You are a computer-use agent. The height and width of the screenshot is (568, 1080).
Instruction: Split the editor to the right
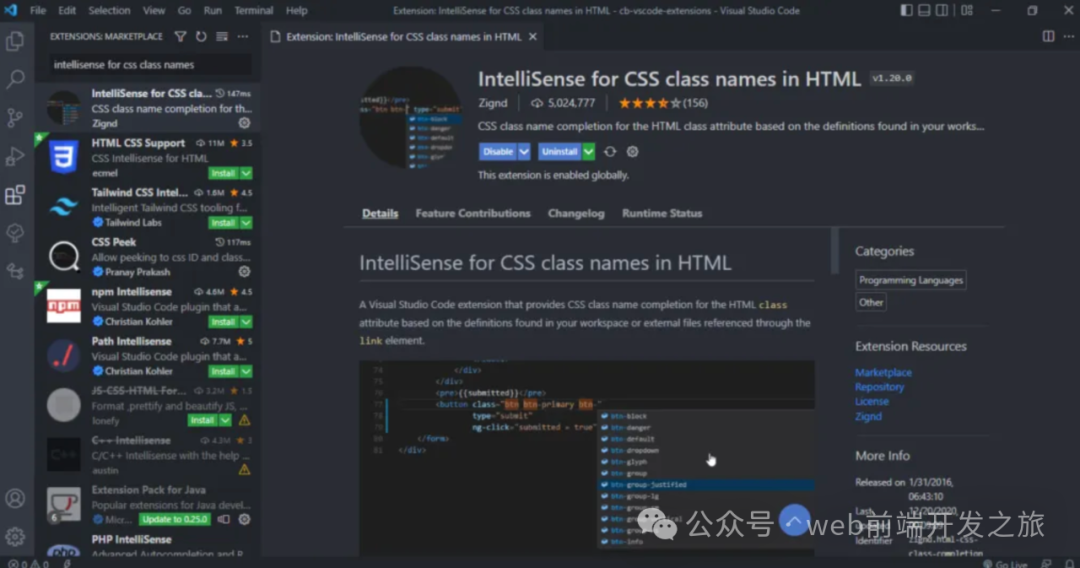coord(1048,36)
